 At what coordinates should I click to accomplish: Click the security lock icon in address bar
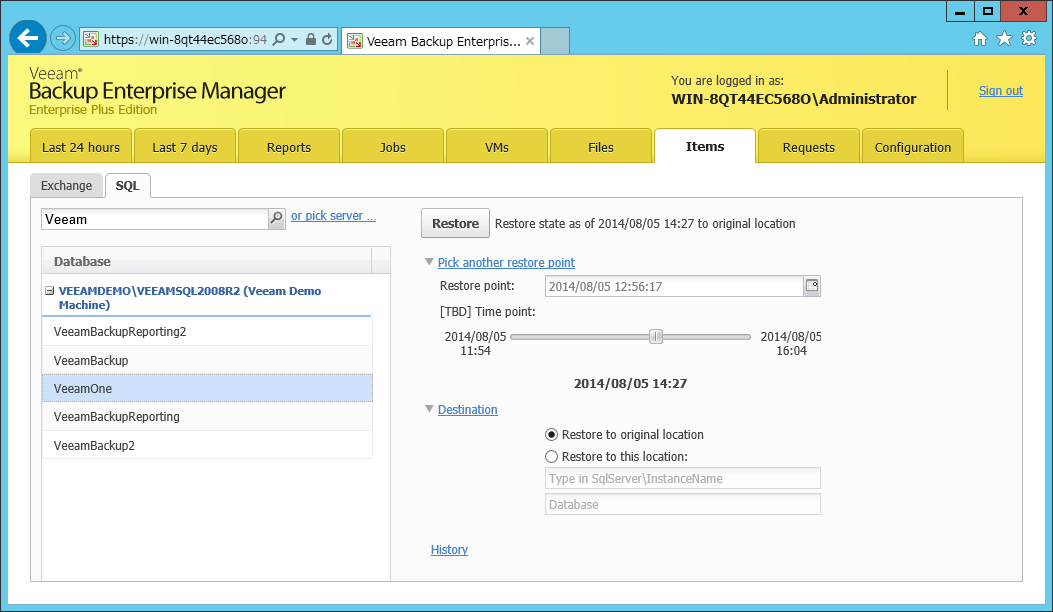(x=310, y=40)
